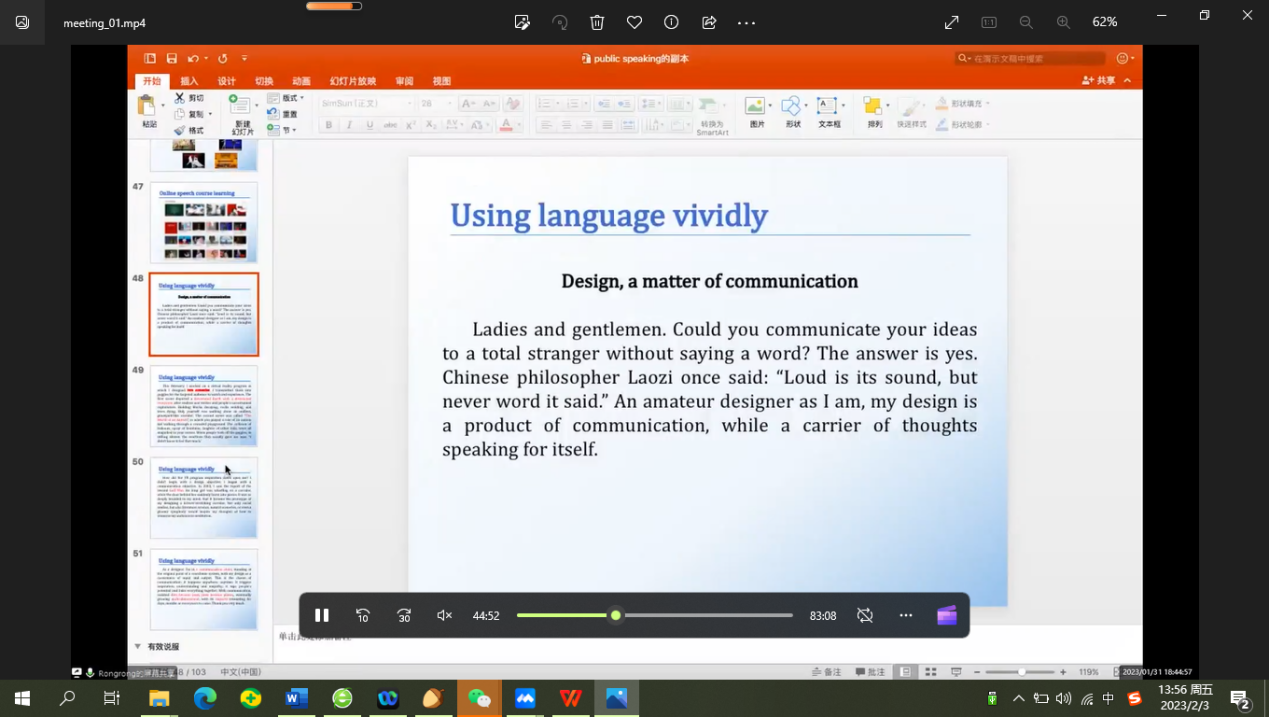Open more options in playback bar

tap(906, 615)
